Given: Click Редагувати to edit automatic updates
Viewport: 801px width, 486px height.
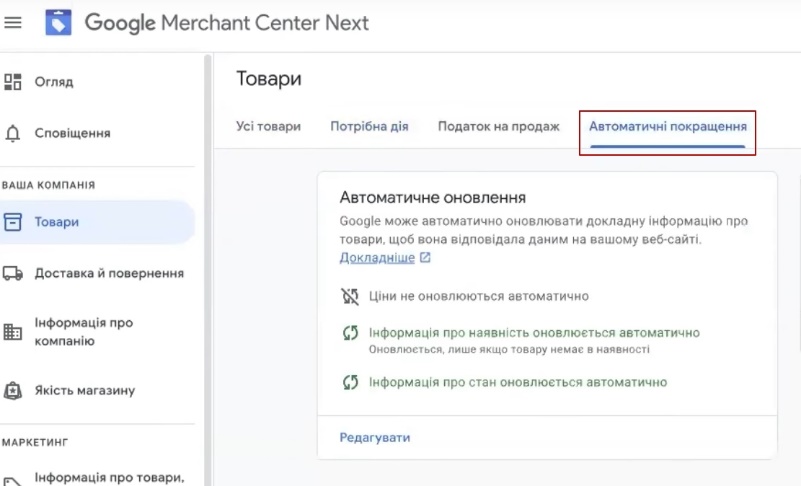Looking at the screenshot, I should point(375,438).
